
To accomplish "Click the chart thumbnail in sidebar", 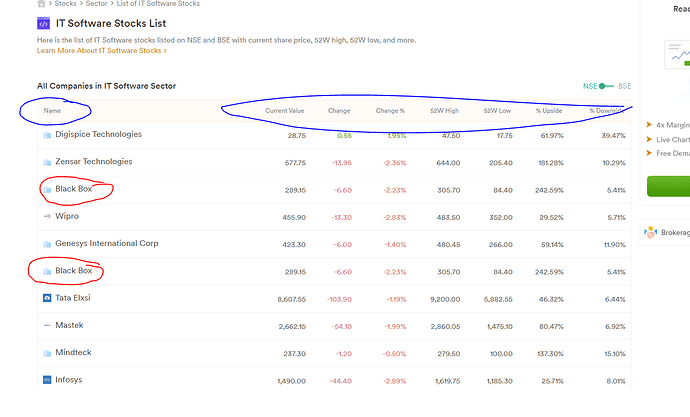I will pyautogui.click(x=677, y=55).
